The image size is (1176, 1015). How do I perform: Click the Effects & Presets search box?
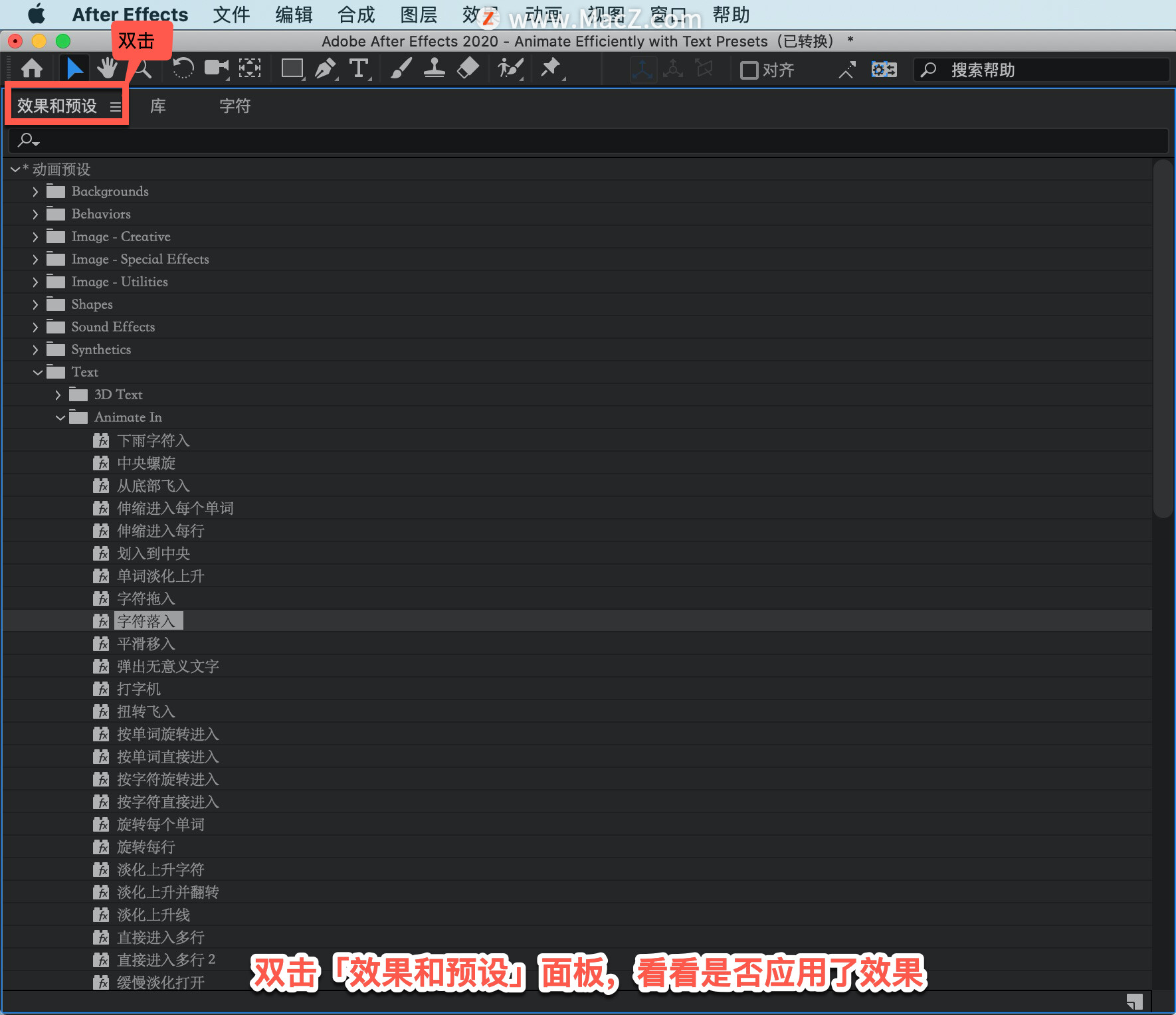point(588,140)
